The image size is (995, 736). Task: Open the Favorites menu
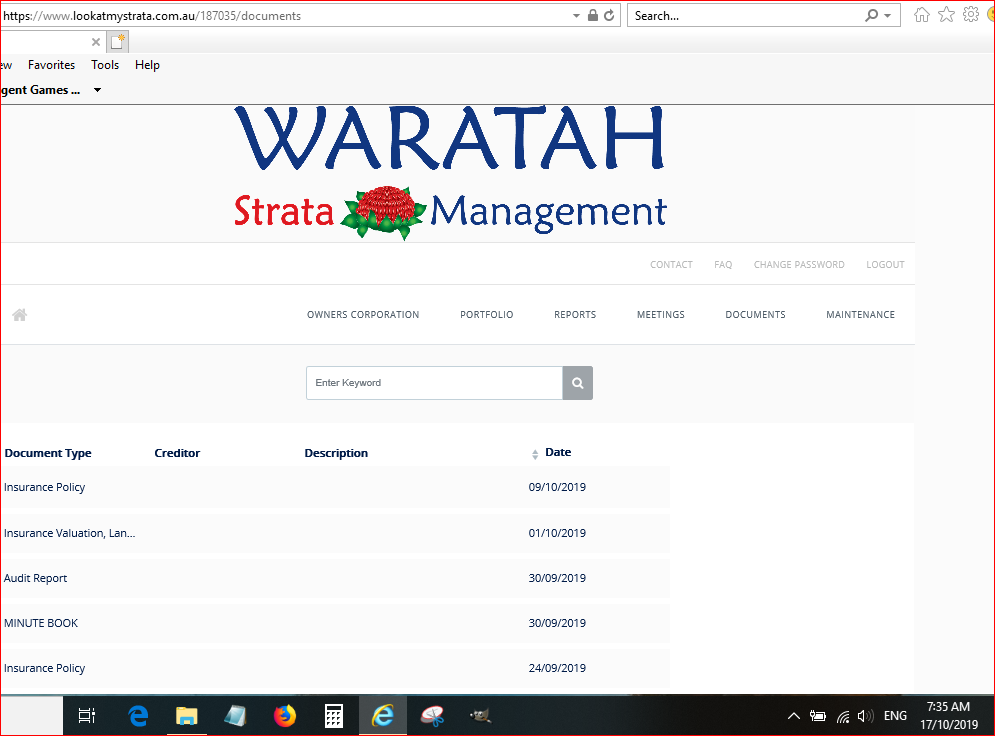(x=51, y=65)
